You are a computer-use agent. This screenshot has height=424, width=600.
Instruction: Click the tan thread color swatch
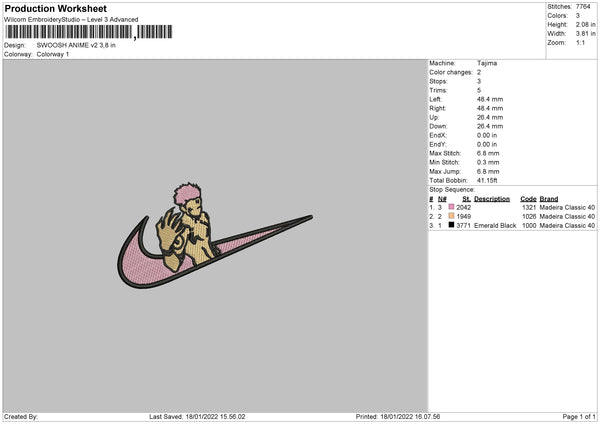(x=452, y=216)
